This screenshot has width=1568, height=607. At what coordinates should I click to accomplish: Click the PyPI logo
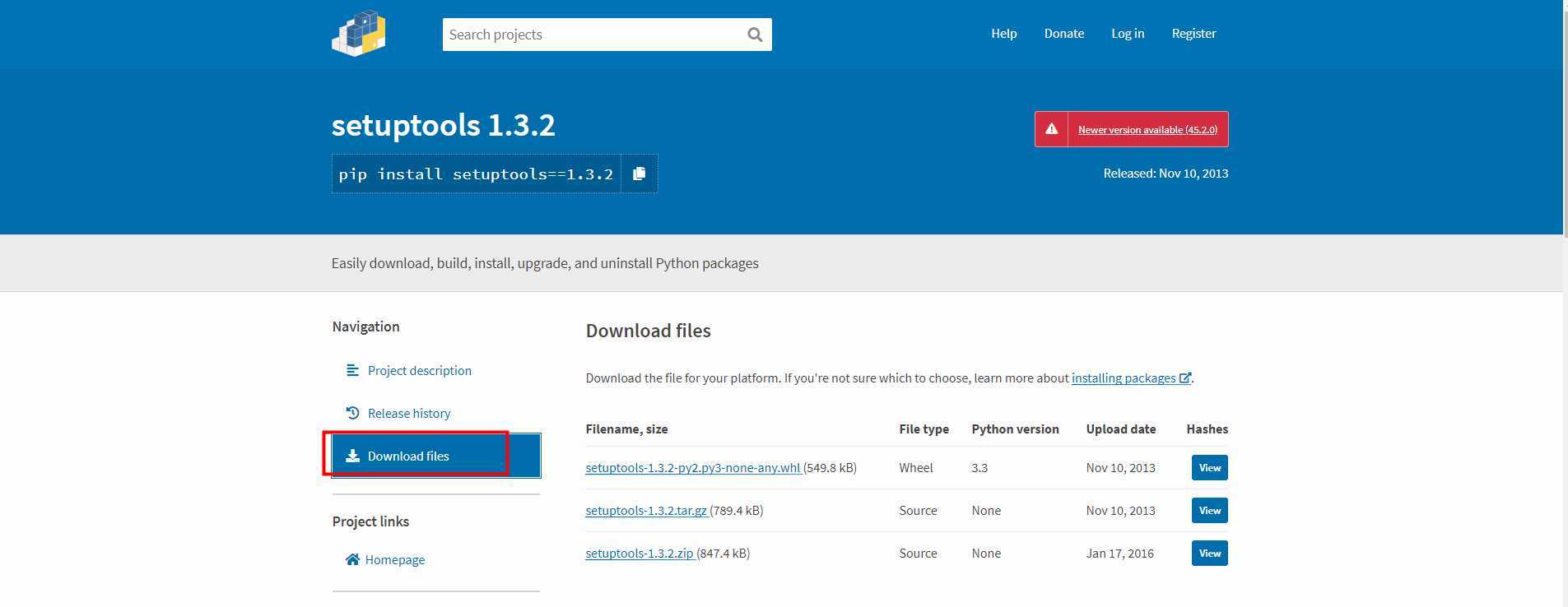359,34
